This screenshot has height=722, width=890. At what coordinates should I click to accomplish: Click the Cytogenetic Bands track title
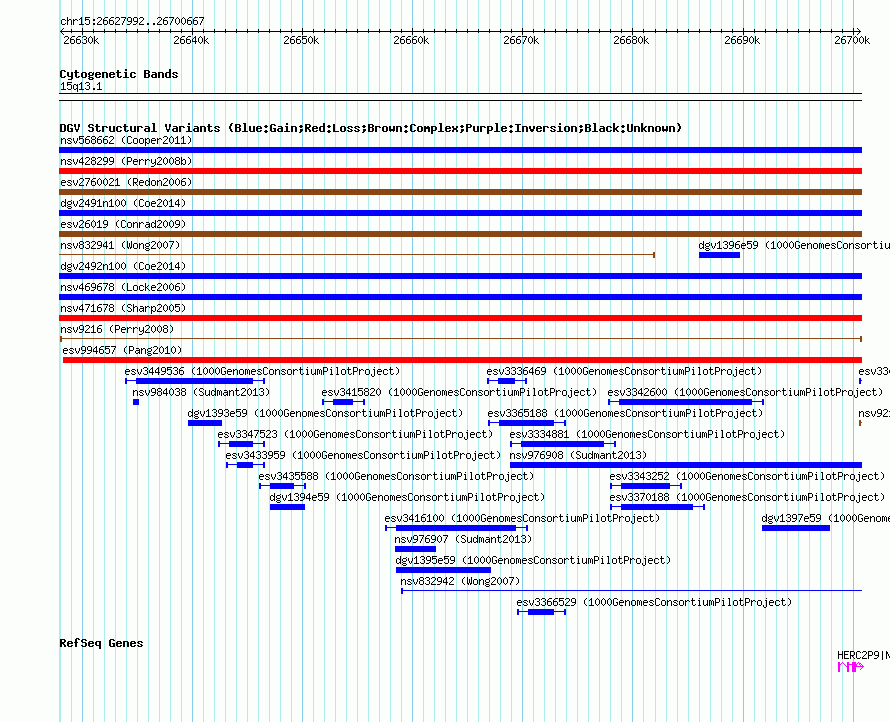tap(119, 74)
